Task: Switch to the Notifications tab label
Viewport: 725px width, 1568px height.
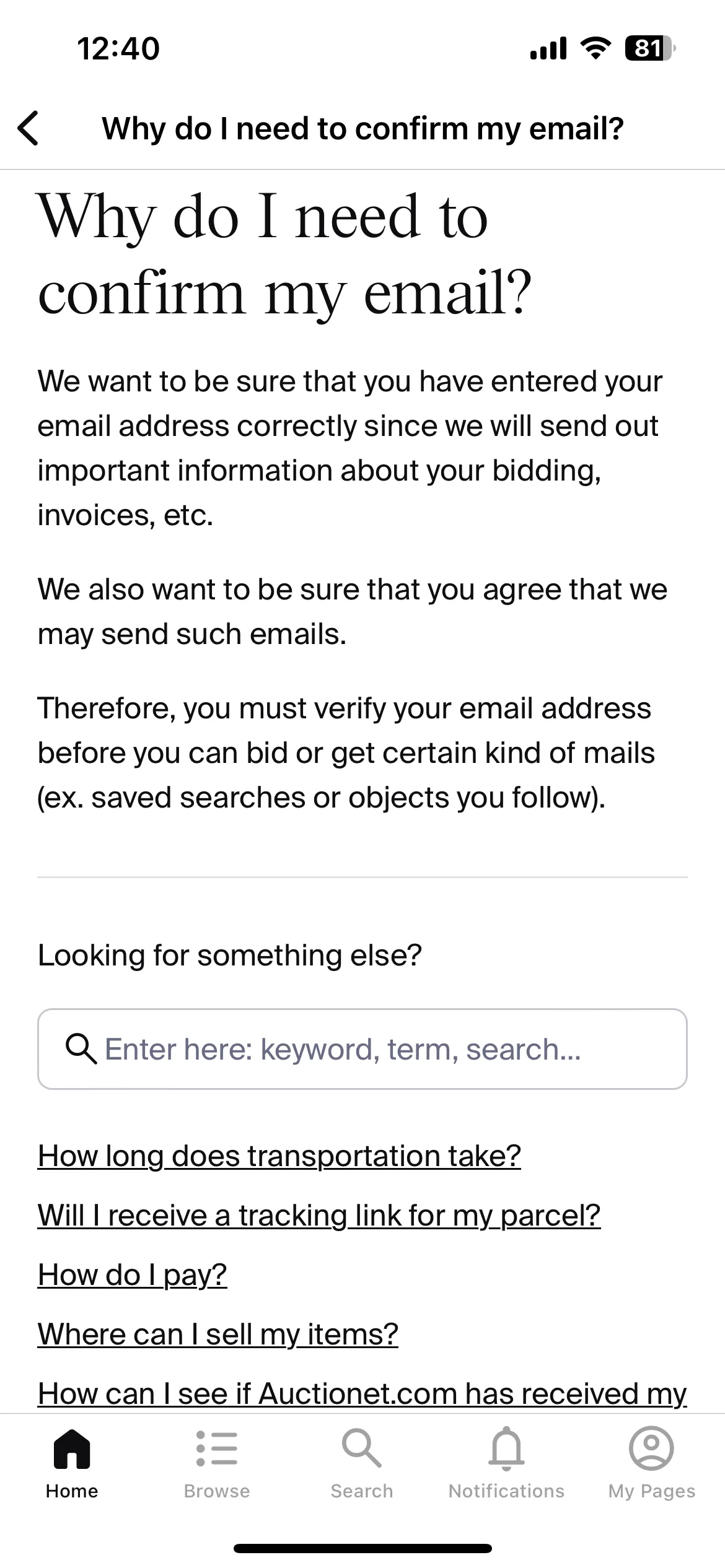Action: click(507, 1491)
